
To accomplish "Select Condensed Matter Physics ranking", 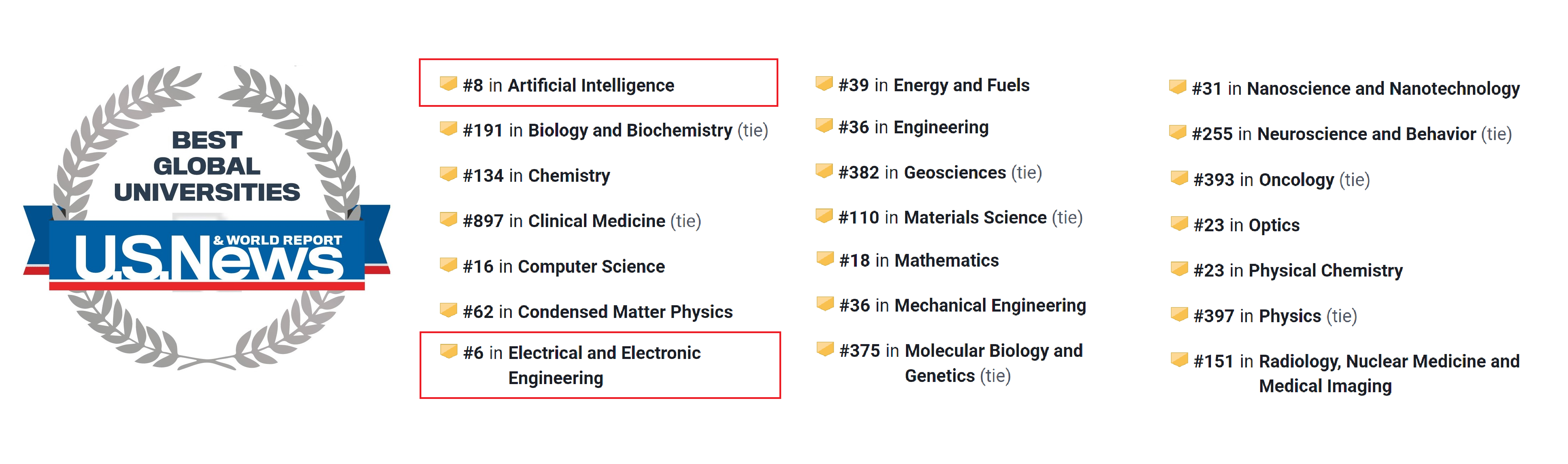I will click(x=598, y=312).
